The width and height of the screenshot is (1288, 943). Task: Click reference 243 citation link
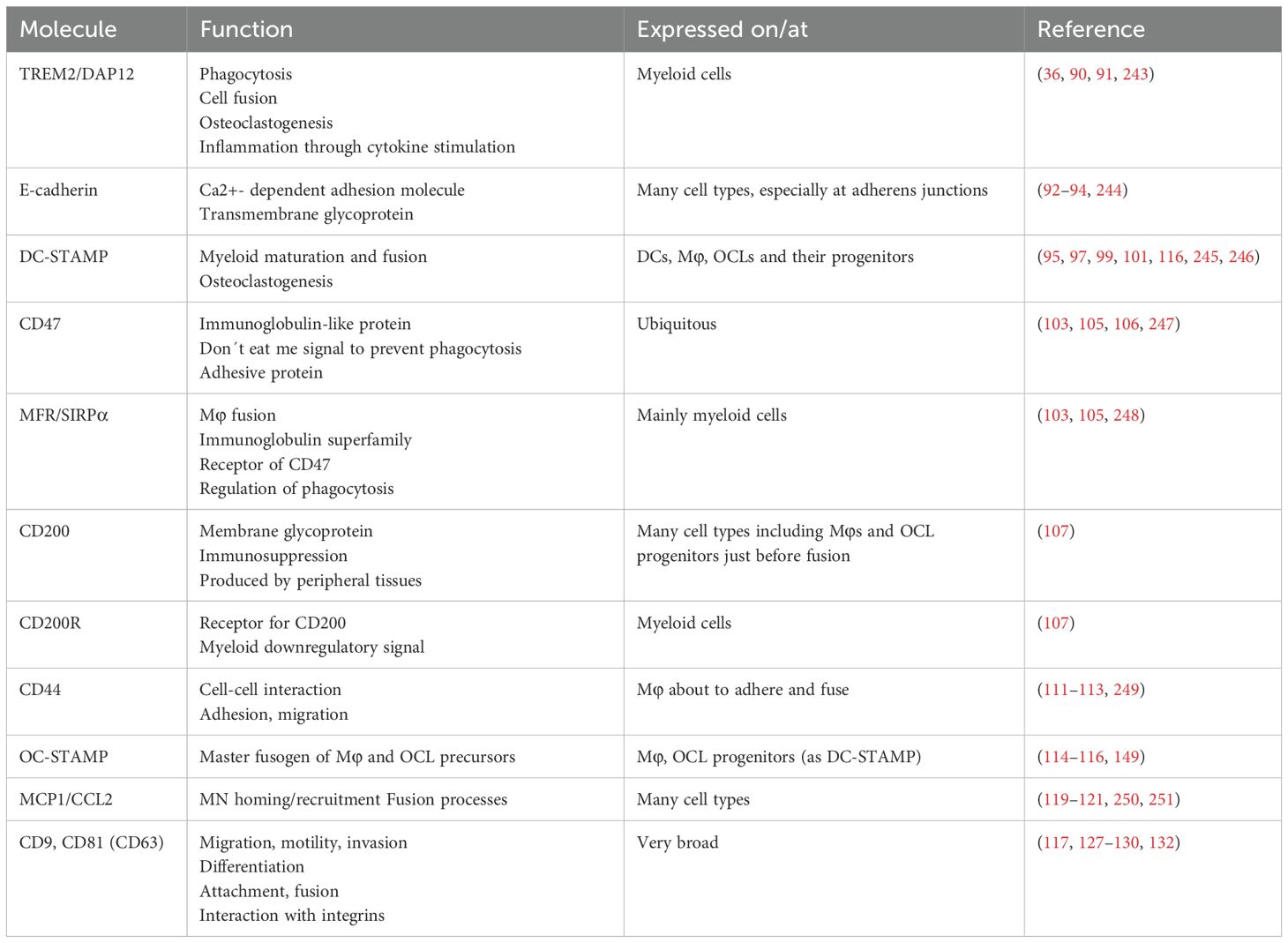pyautogui.click(x=1135, y=74)
